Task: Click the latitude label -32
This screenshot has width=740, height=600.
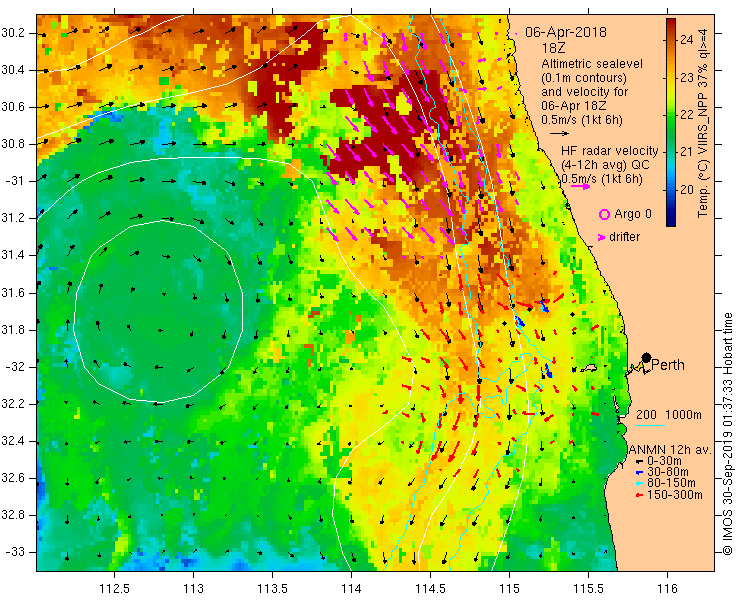Action: pos(17,367)
